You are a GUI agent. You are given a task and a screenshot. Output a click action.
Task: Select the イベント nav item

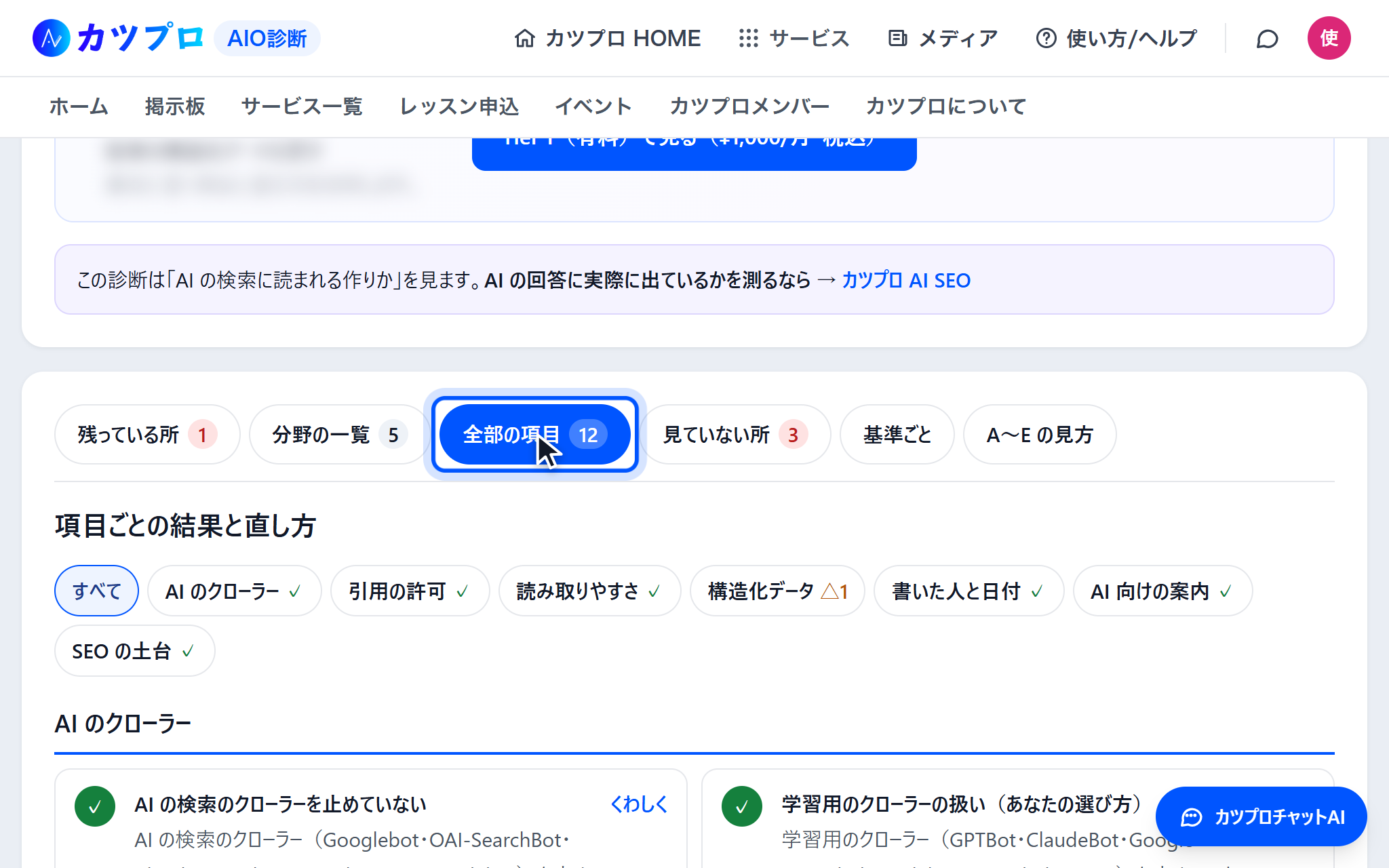point(593,106)
